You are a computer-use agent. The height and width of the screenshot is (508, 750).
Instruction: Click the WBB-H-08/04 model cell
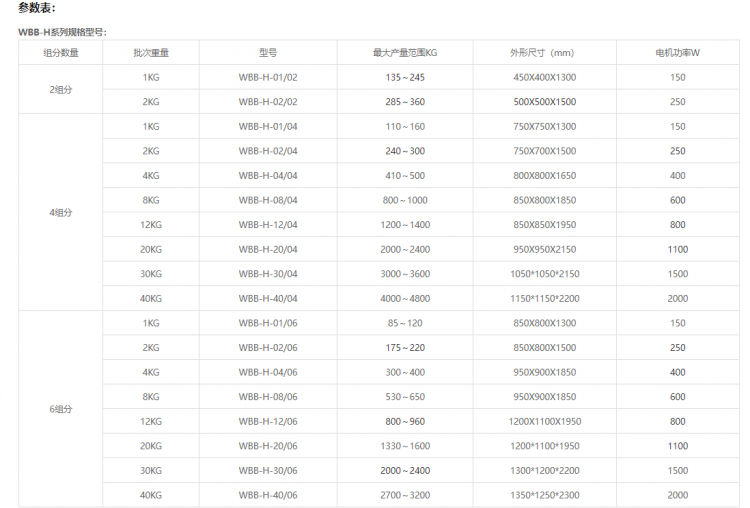point(268,200)
